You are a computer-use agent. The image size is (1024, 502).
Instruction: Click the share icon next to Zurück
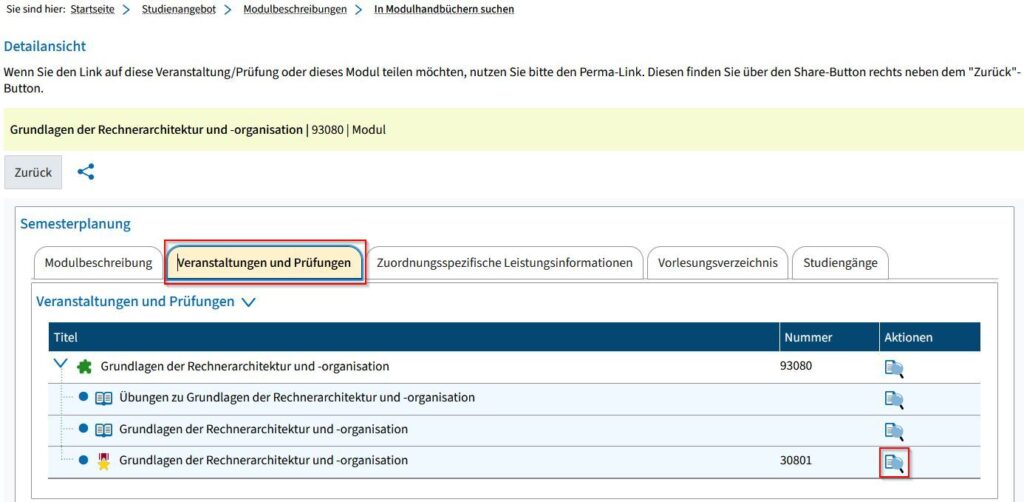[86, 172]
